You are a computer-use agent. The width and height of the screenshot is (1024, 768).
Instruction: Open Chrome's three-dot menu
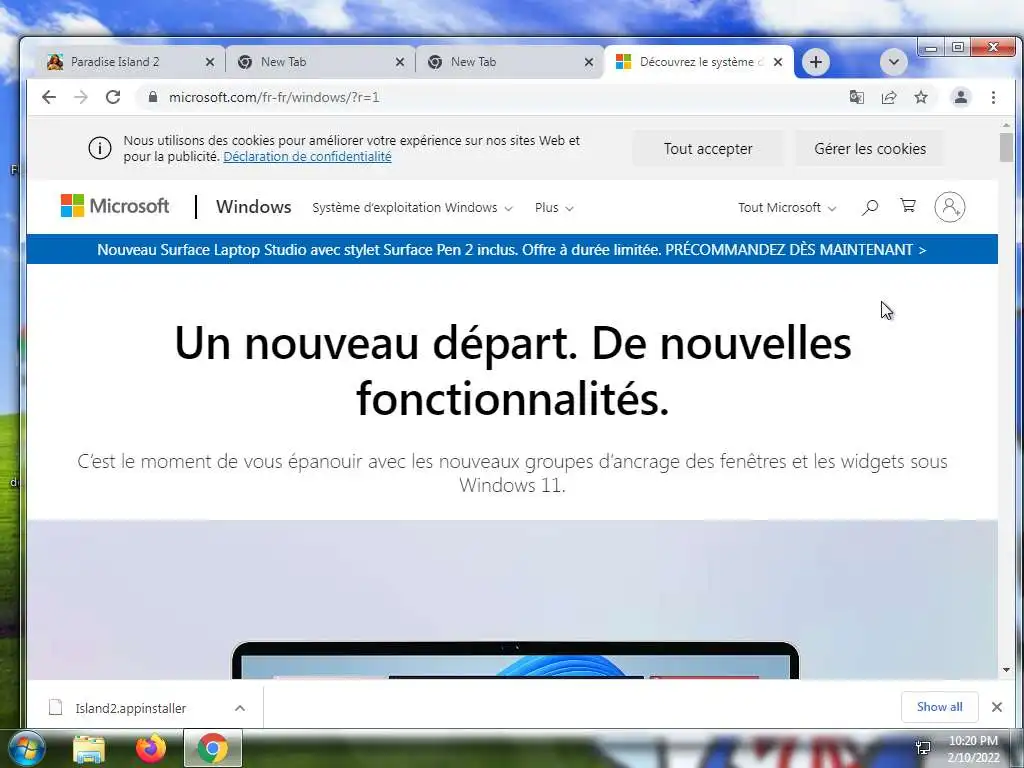[993, 97]
